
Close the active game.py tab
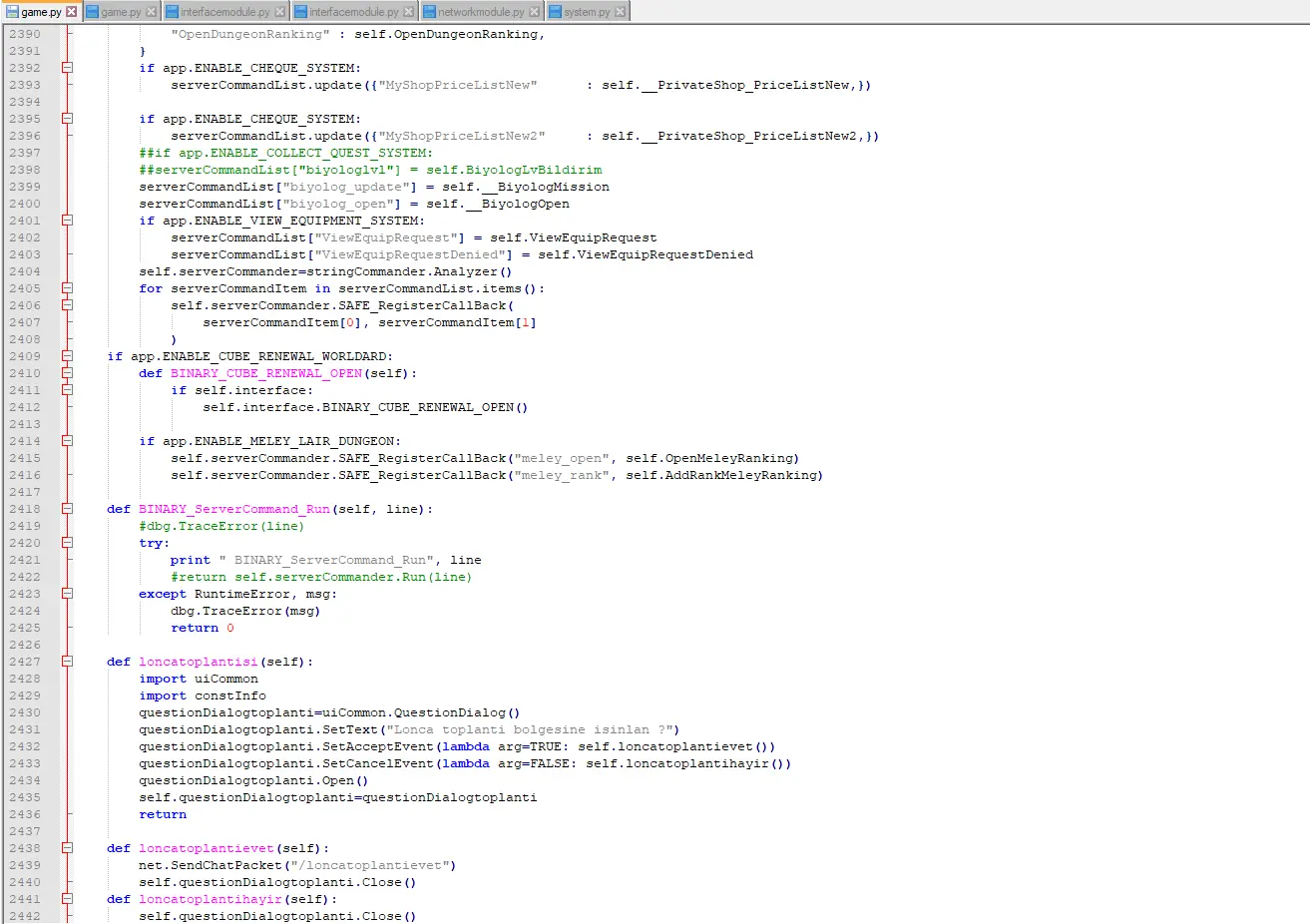(71, 12)
